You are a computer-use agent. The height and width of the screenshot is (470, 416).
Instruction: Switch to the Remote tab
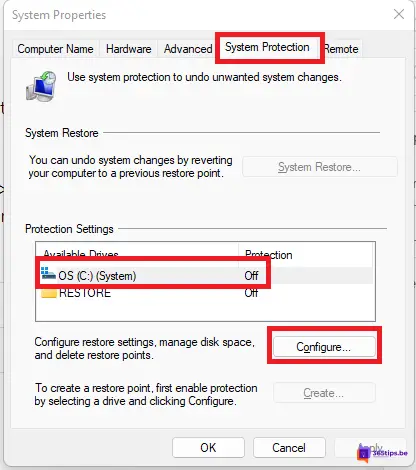(341, 49)
